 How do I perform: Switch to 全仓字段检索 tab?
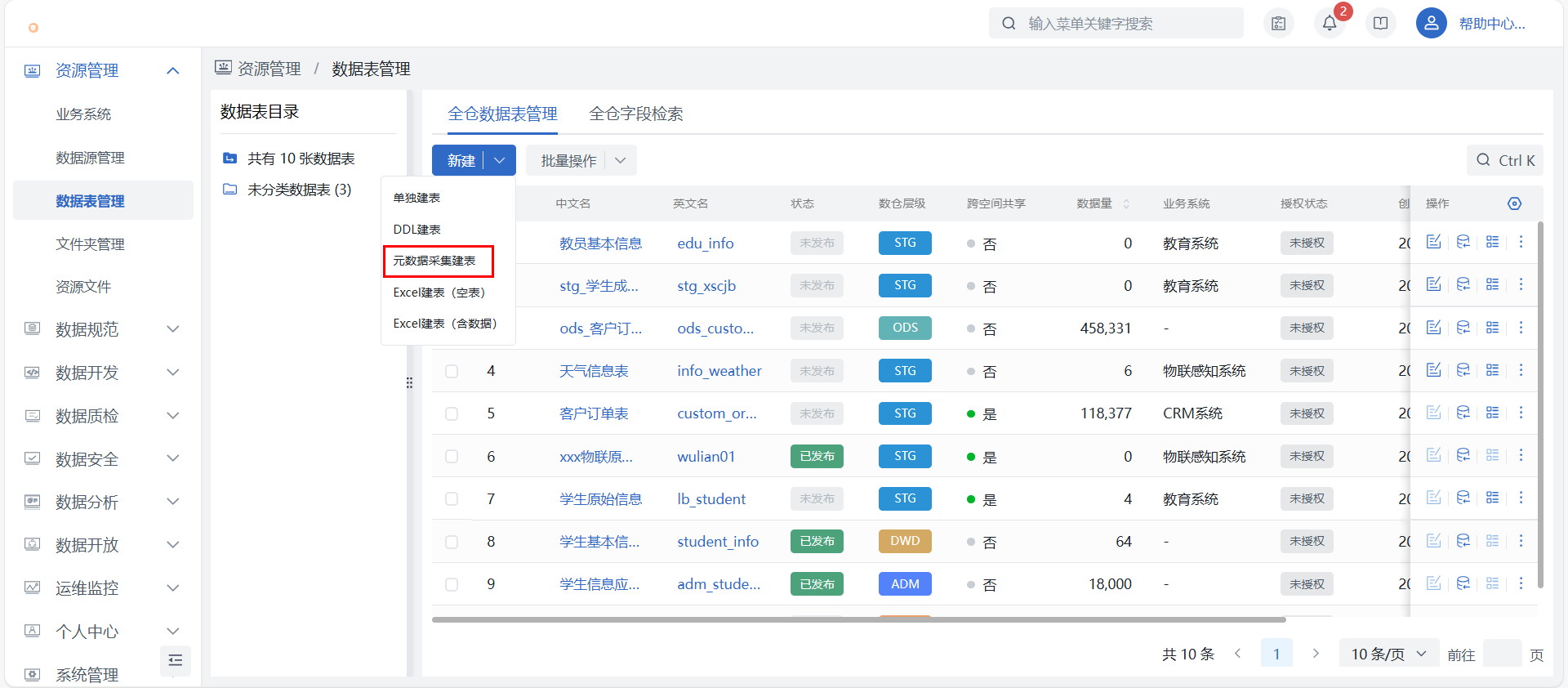(x=636, y=114)
